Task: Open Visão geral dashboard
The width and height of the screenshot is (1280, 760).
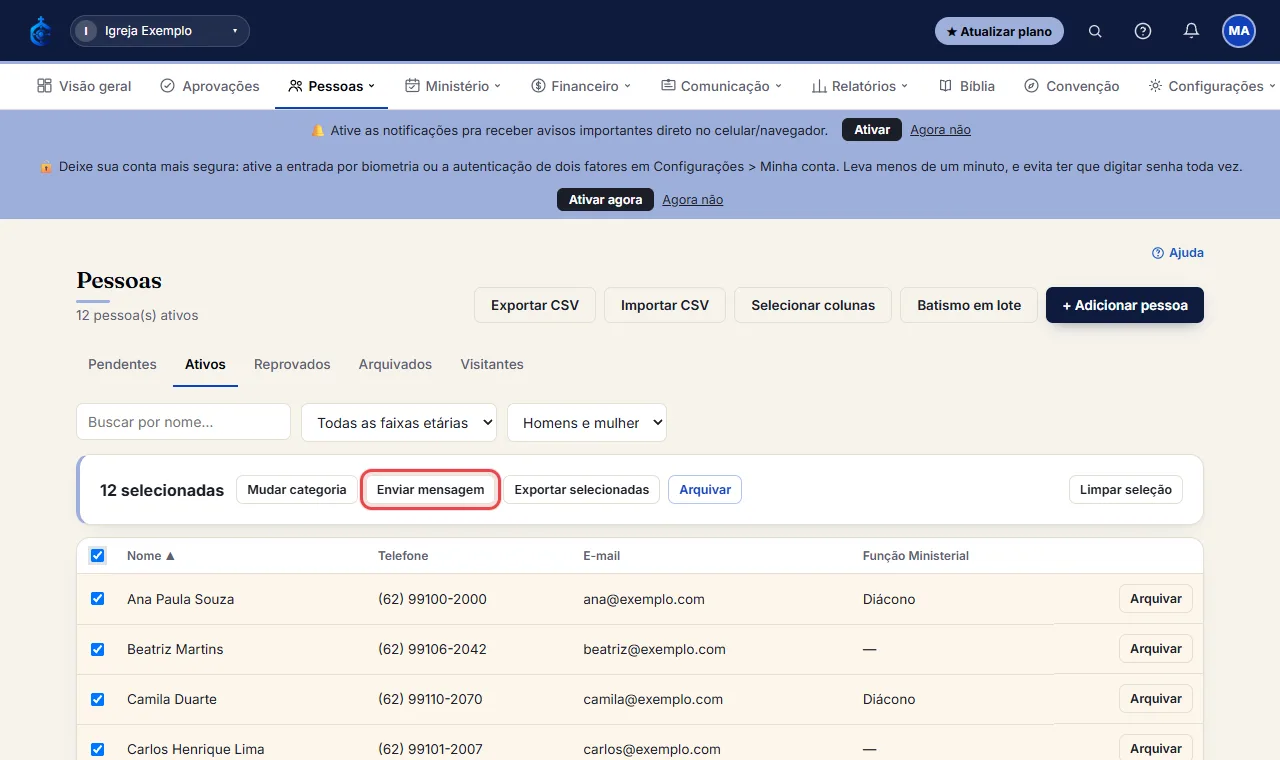Action: point(84,86)
